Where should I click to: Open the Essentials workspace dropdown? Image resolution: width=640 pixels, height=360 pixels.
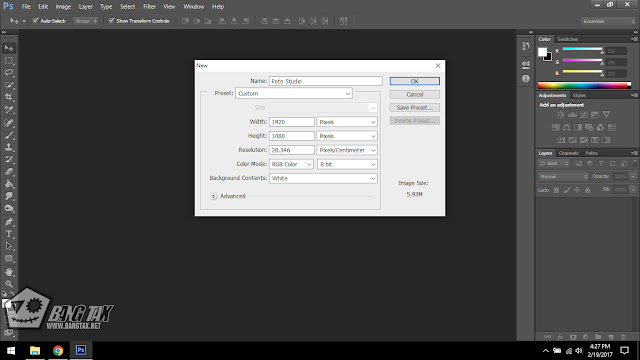(x=608, y=21)
